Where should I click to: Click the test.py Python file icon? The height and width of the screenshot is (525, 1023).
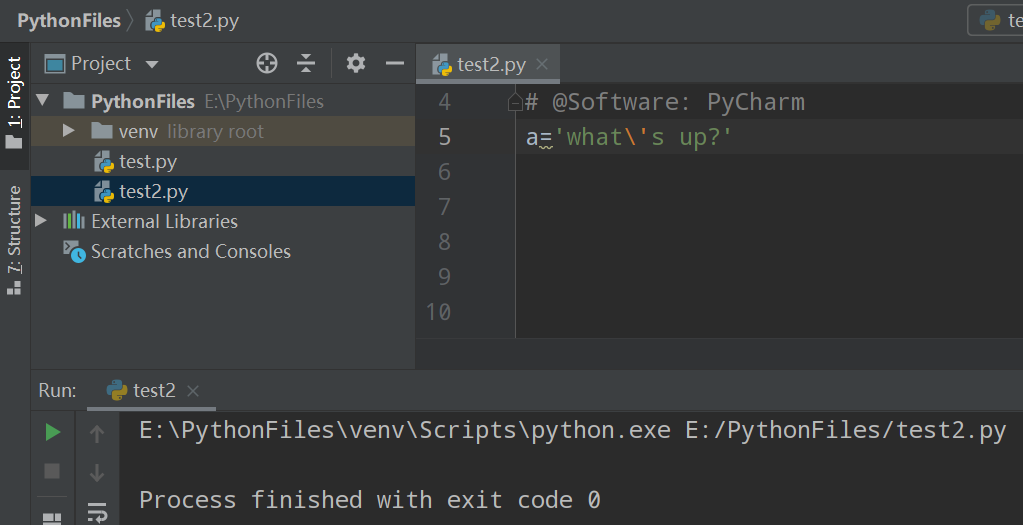coord(104,162)
